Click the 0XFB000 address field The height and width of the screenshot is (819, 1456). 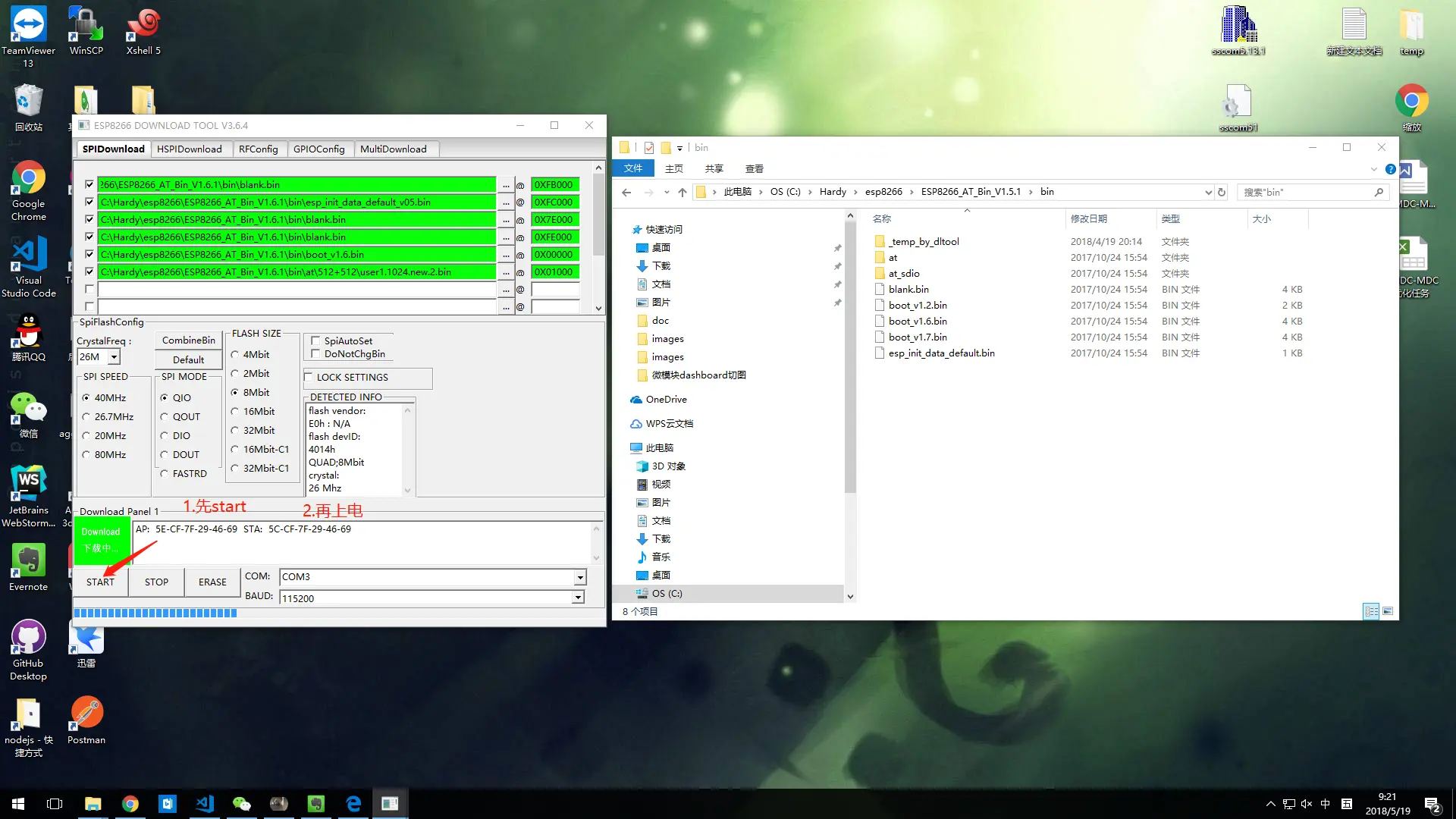555,184
